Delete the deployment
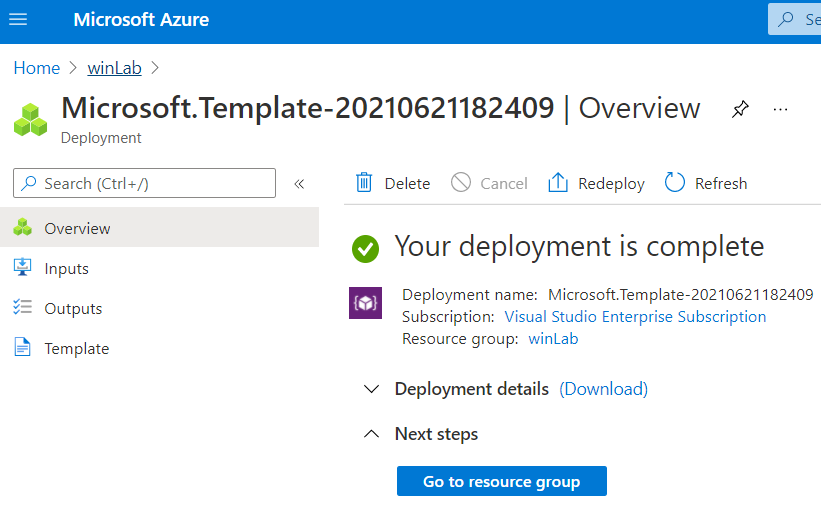 point(393,183)
